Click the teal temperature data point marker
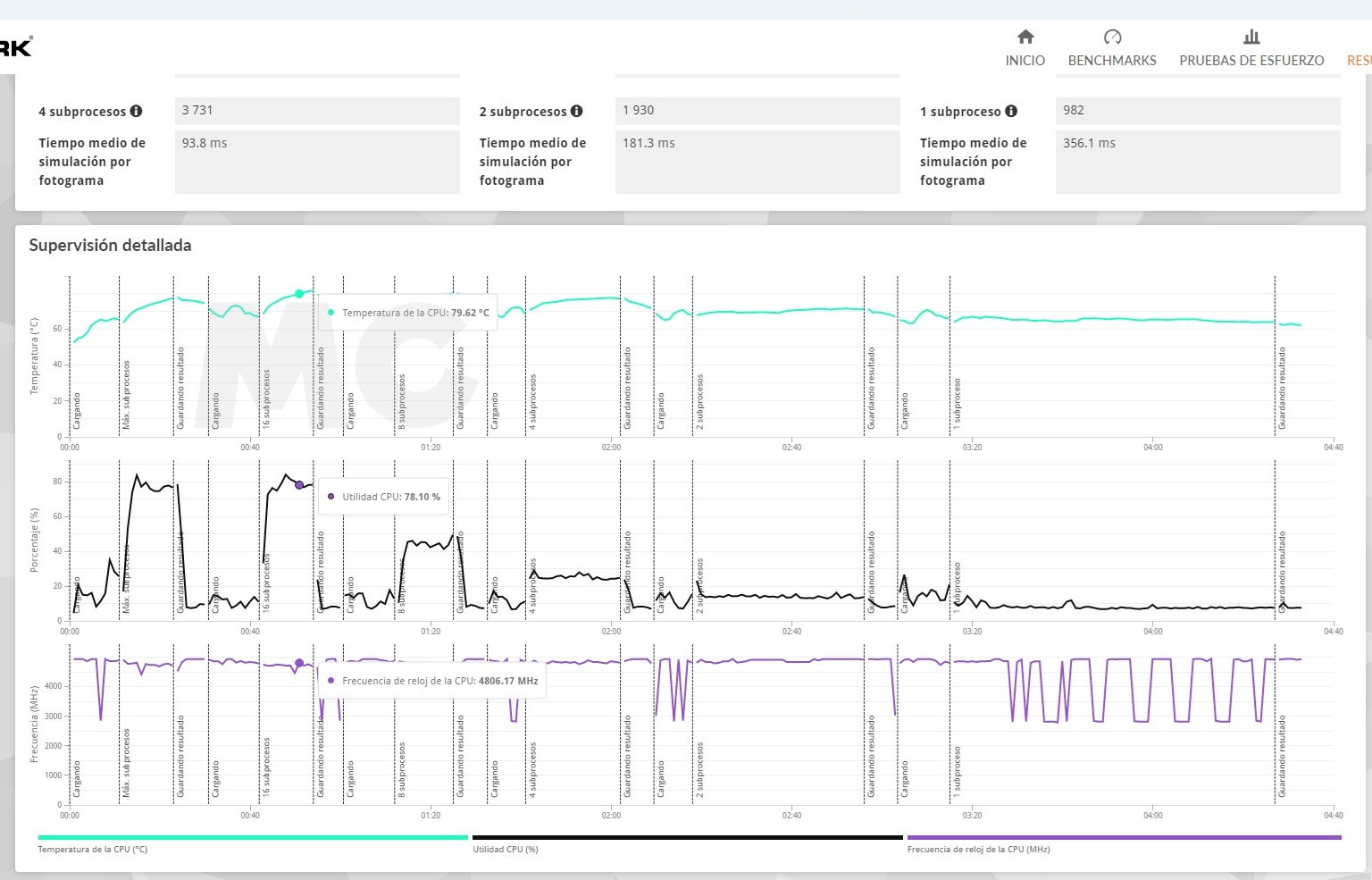Image resolution: width=1372 pixels, height=880 pixels. pos(299,293)
